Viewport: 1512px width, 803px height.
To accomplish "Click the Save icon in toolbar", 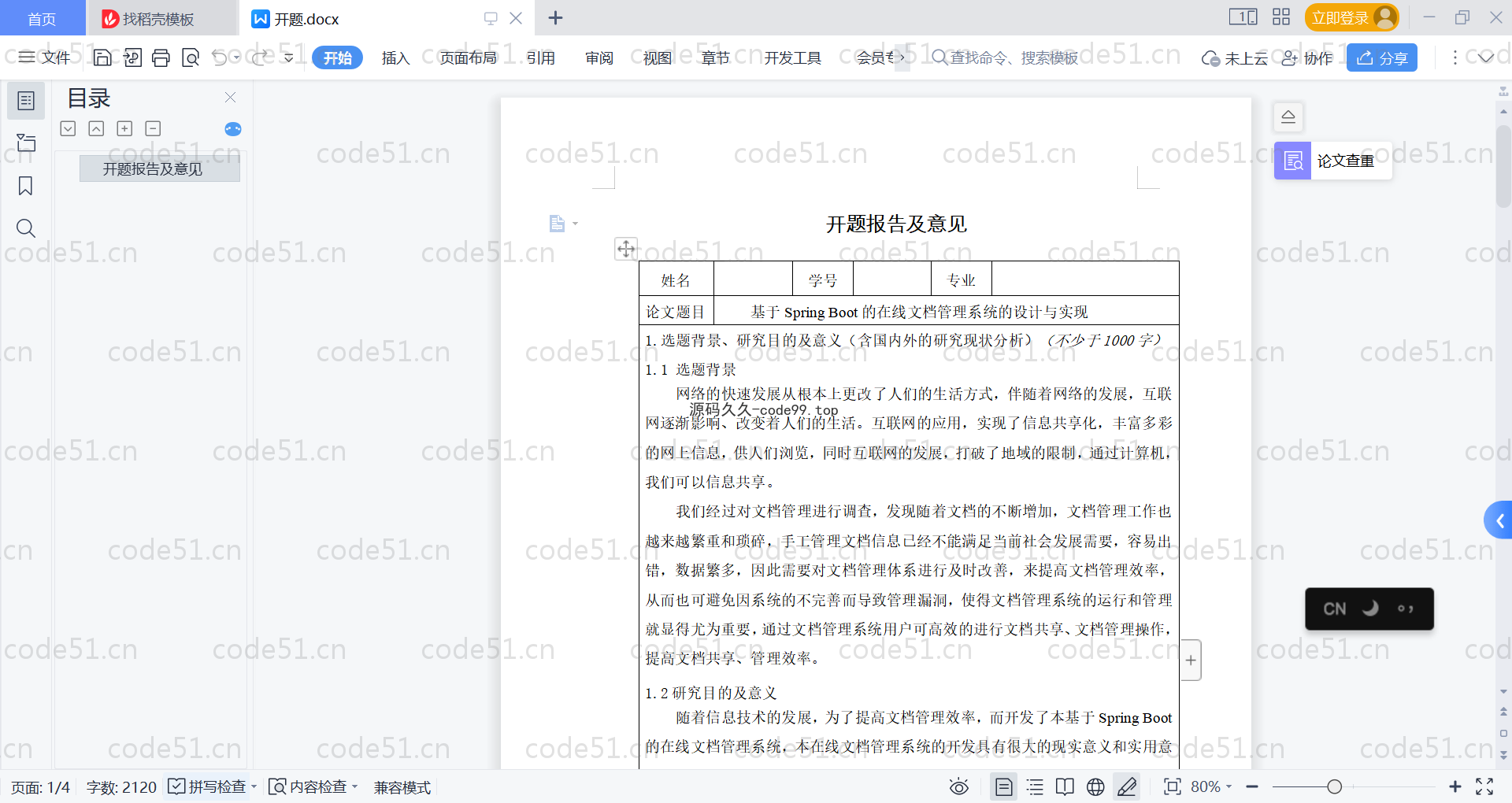I will pyautogui.click(x=102, y=57).
